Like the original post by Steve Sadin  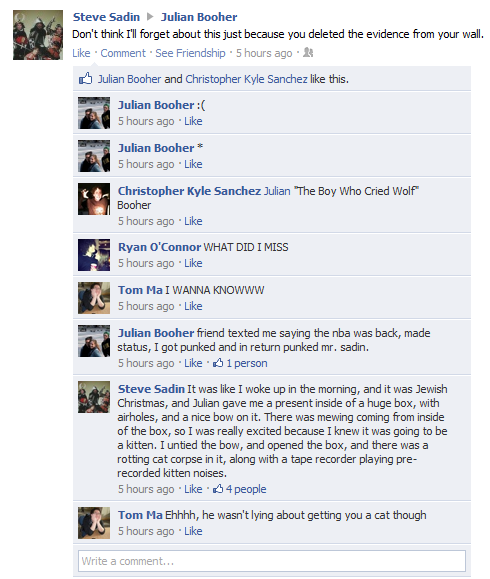point(81,53)
